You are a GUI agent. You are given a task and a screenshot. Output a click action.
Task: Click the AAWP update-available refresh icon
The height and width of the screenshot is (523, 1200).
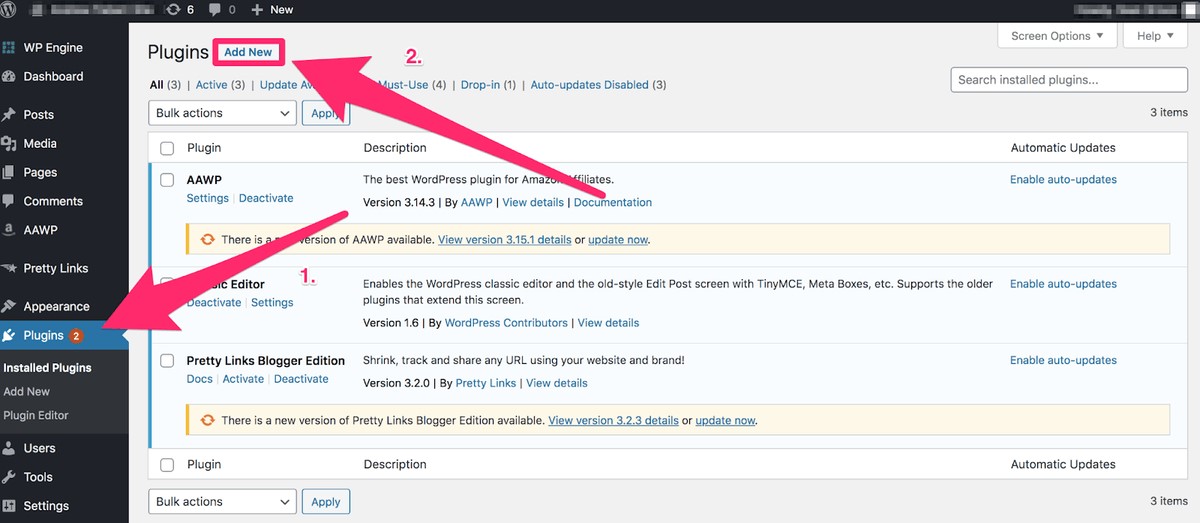[x=208, y=240]
